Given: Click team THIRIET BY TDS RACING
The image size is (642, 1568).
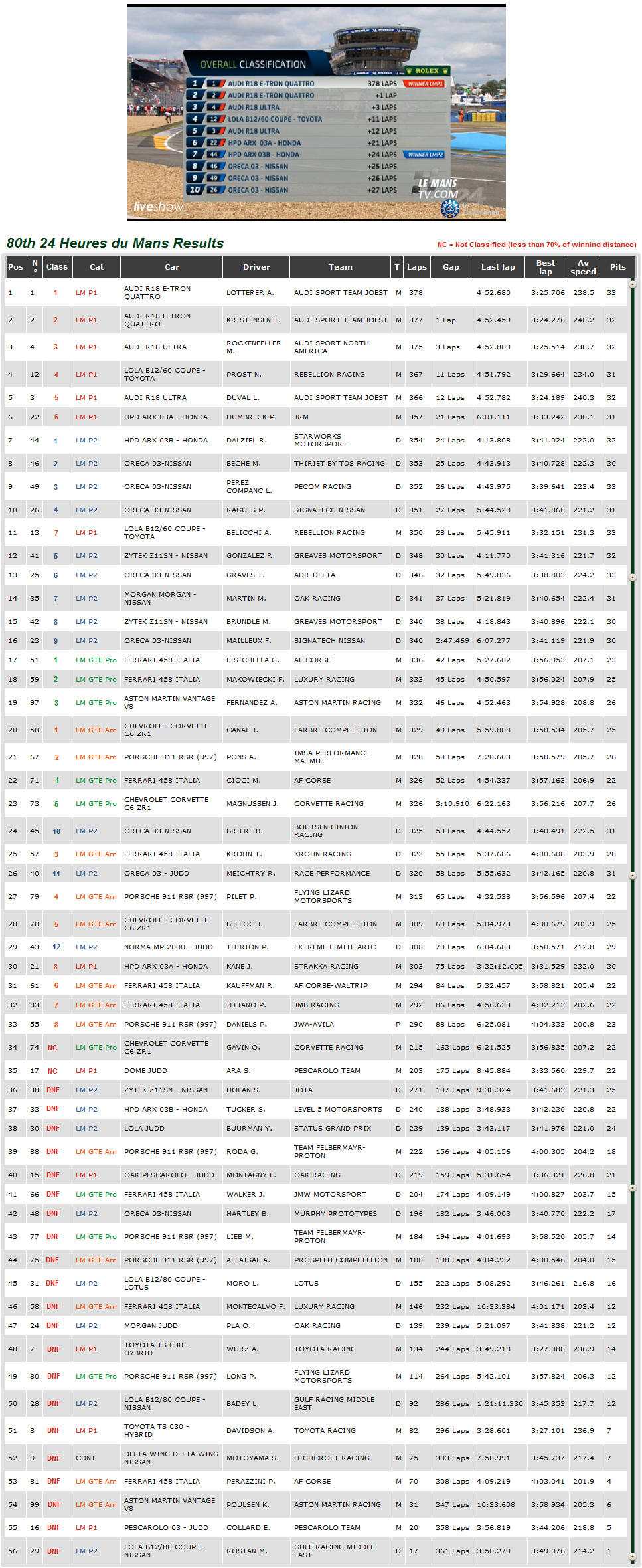Looking at the screenshot, I should (x=339, y=463).
